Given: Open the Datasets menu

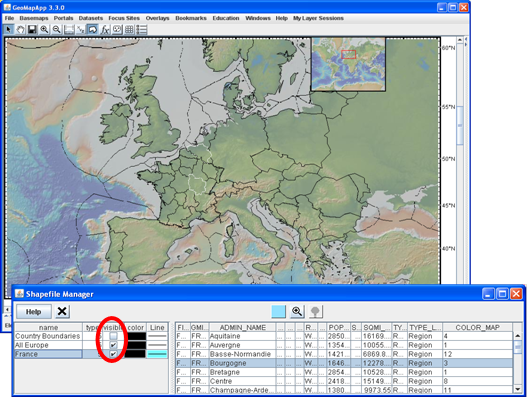Looking at the screenshot, I should 91,18.
